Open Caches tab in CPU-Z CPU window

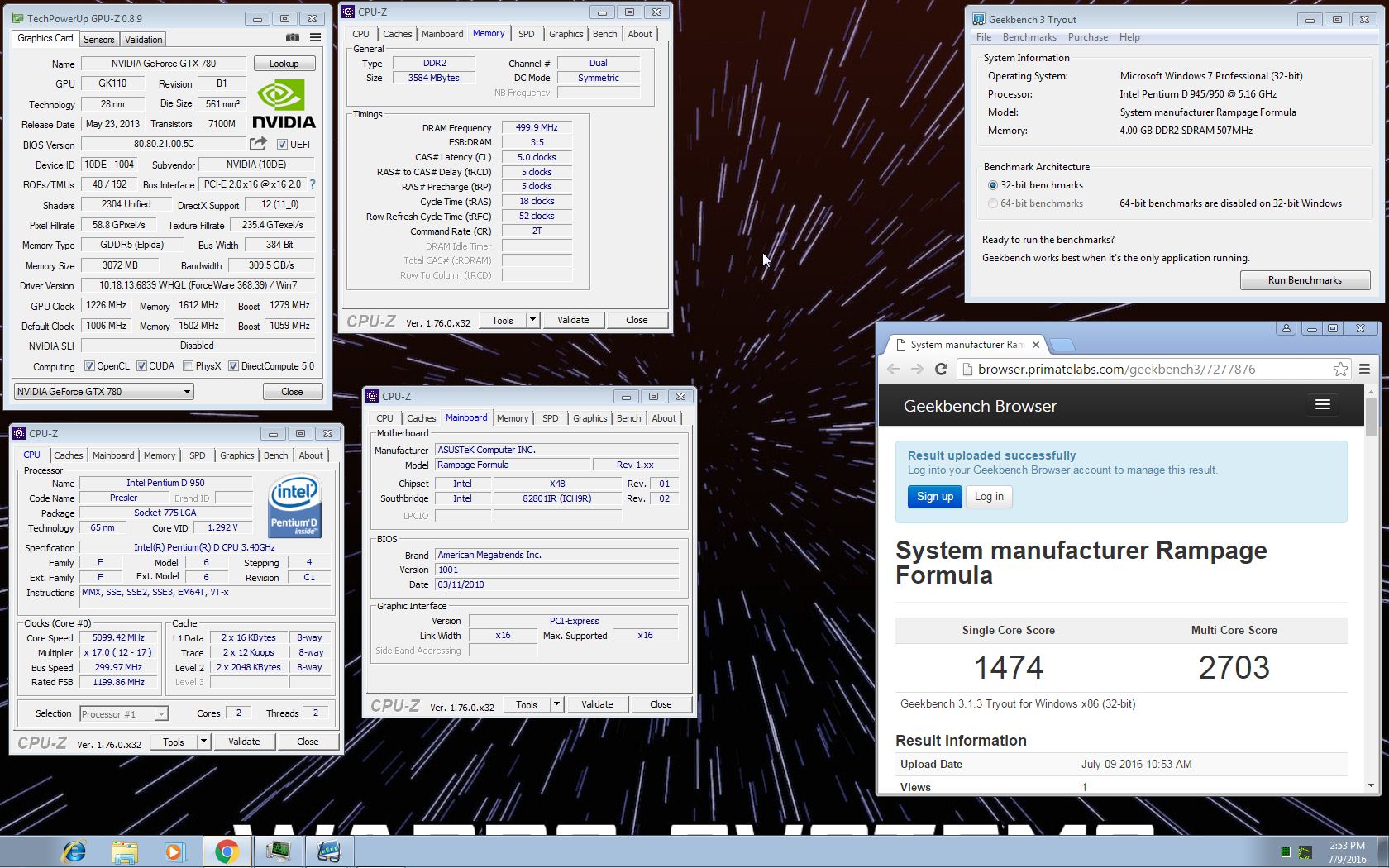coord(69,455)
